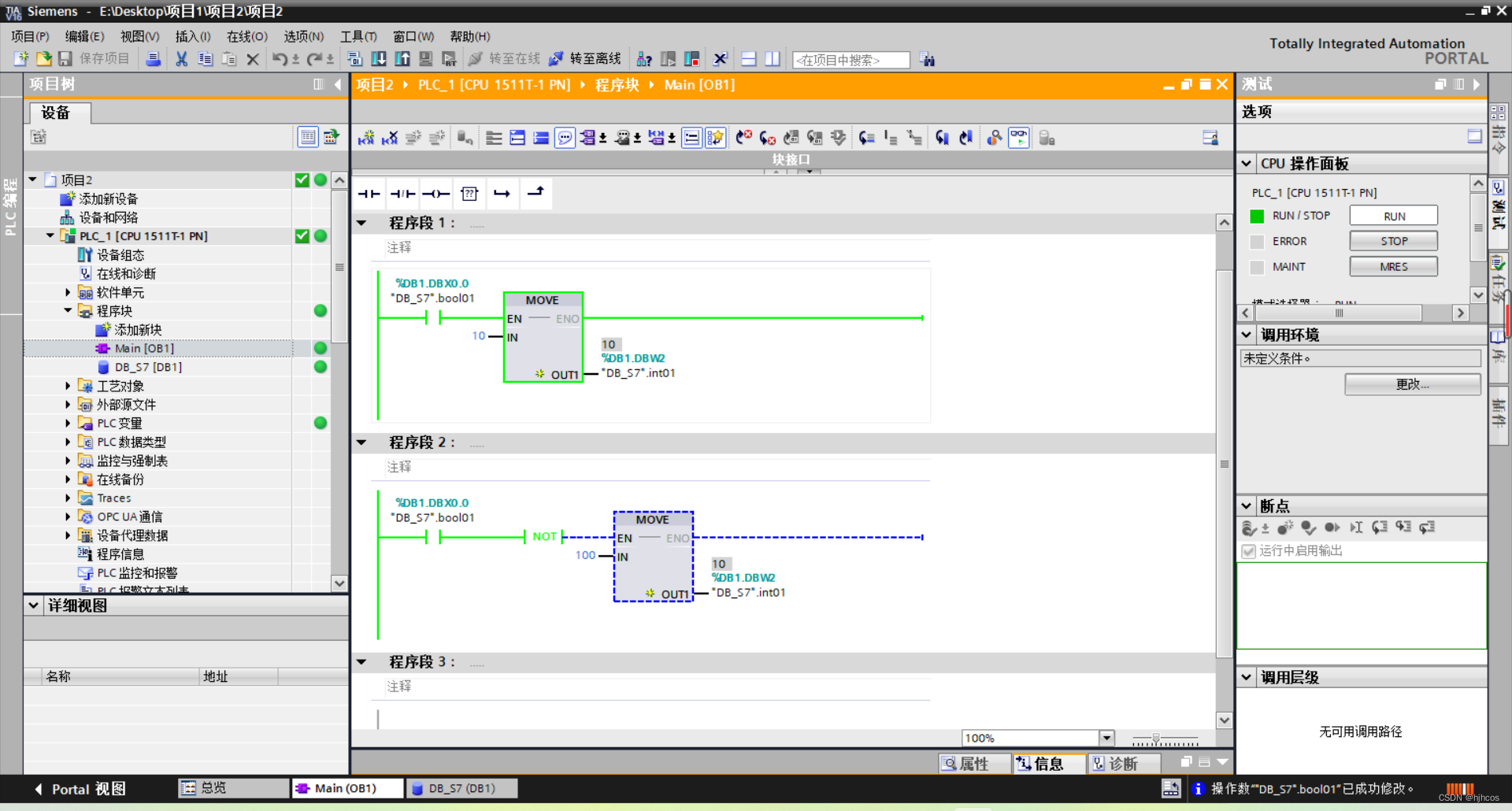Click the 未定义条件 call environment field
The width and height of the screenshot is (1512, 811).
coord(1360,358)
